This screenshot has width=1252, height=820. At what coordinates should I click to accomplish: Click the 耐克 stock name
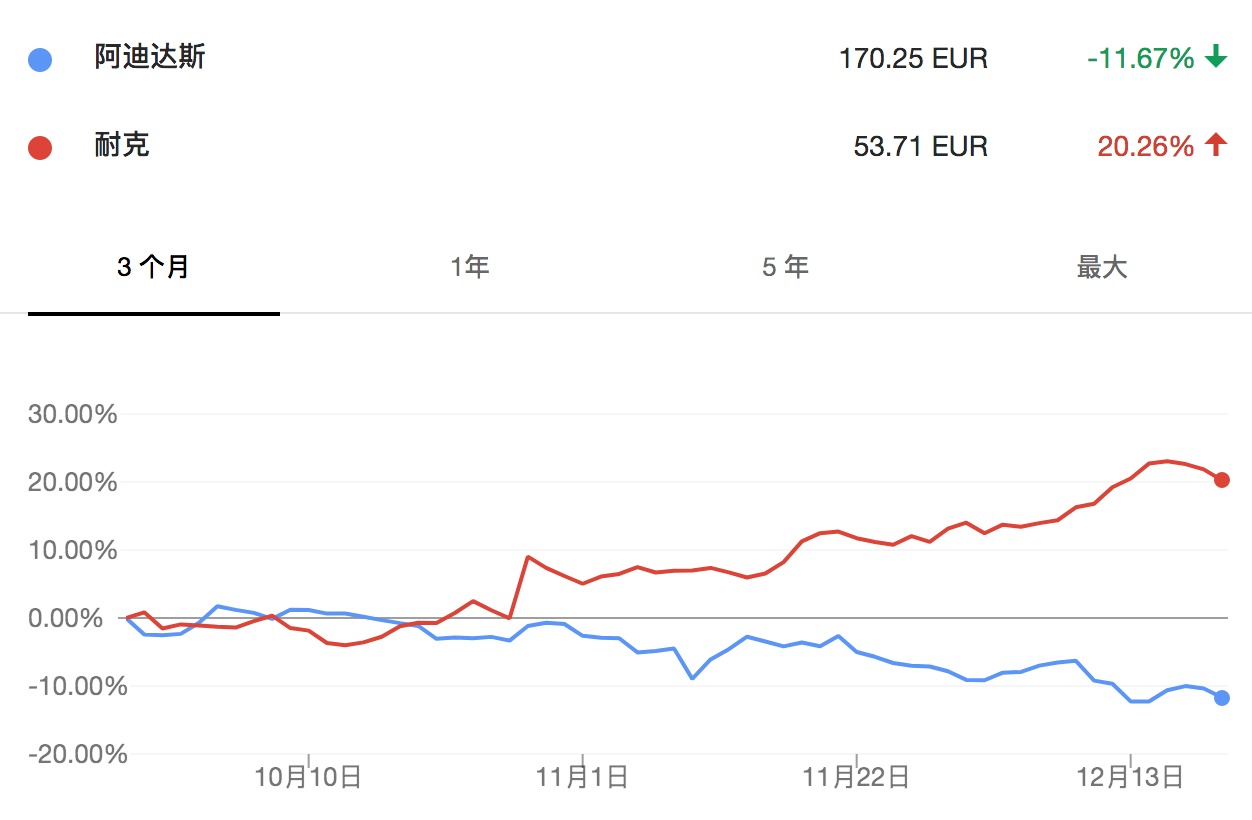pos(122,146)
